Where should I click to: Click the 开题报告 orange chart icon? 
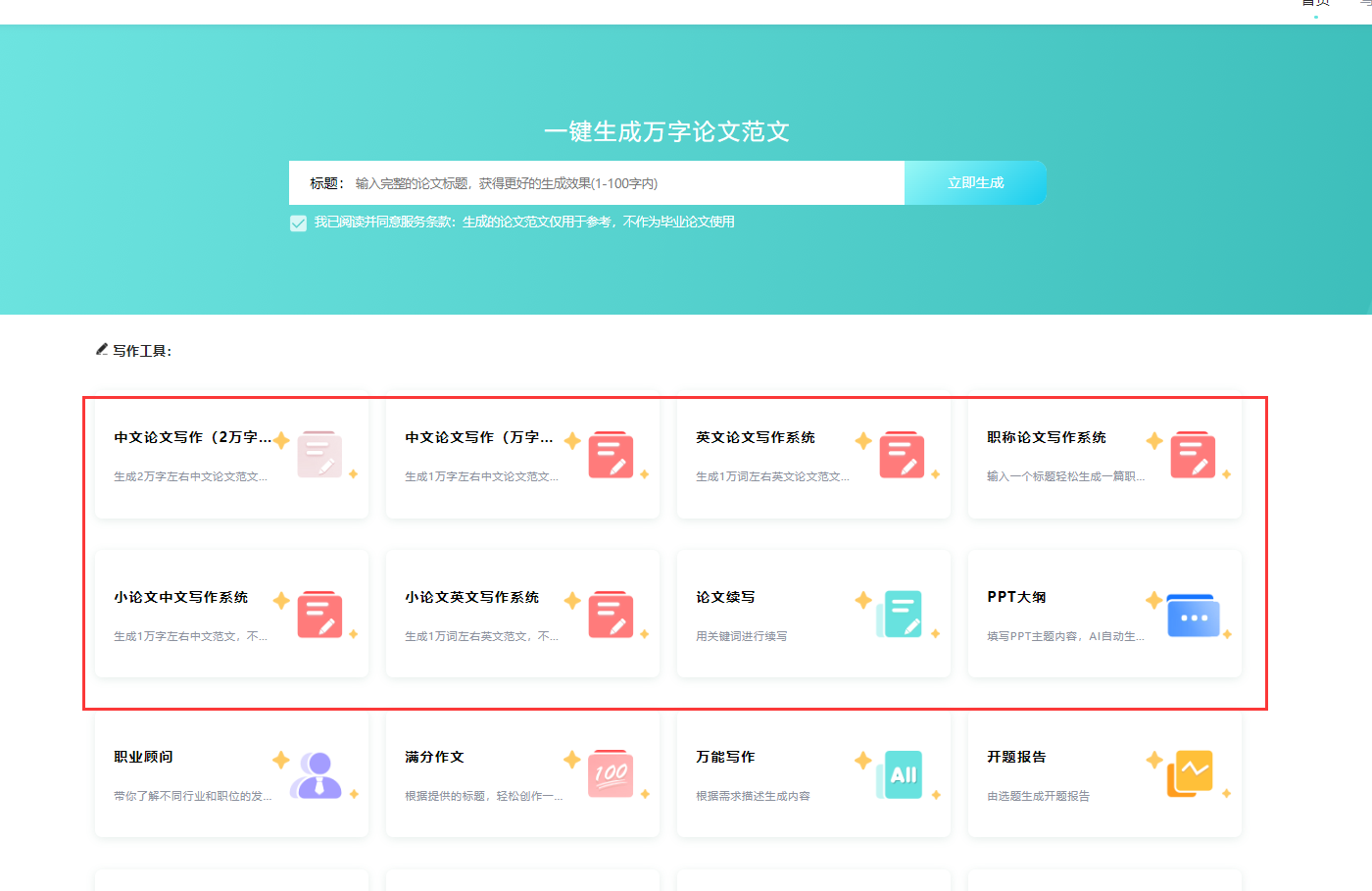tap(1190, 773)
